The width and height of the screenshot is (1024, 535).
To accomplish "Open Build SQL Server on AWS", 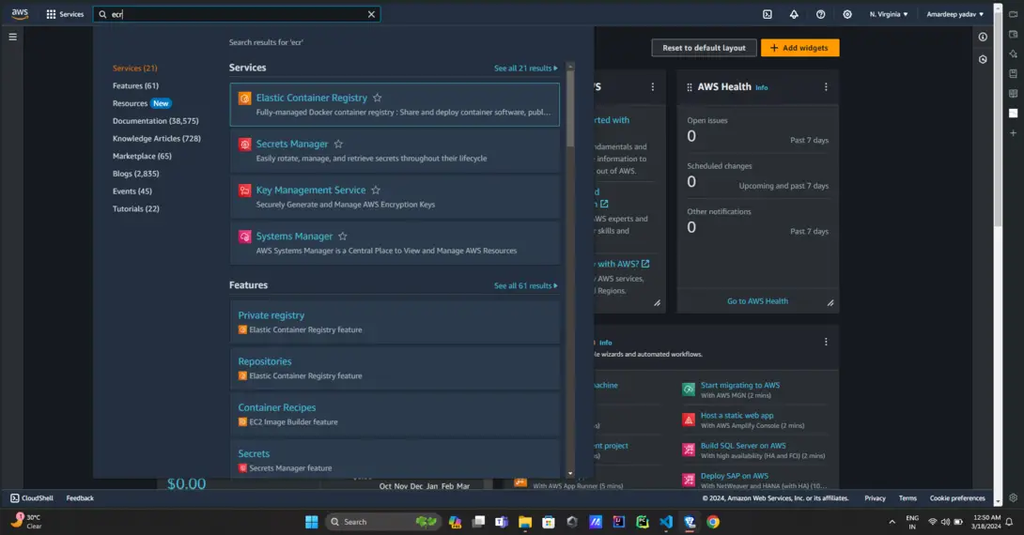I will (743, 446).
